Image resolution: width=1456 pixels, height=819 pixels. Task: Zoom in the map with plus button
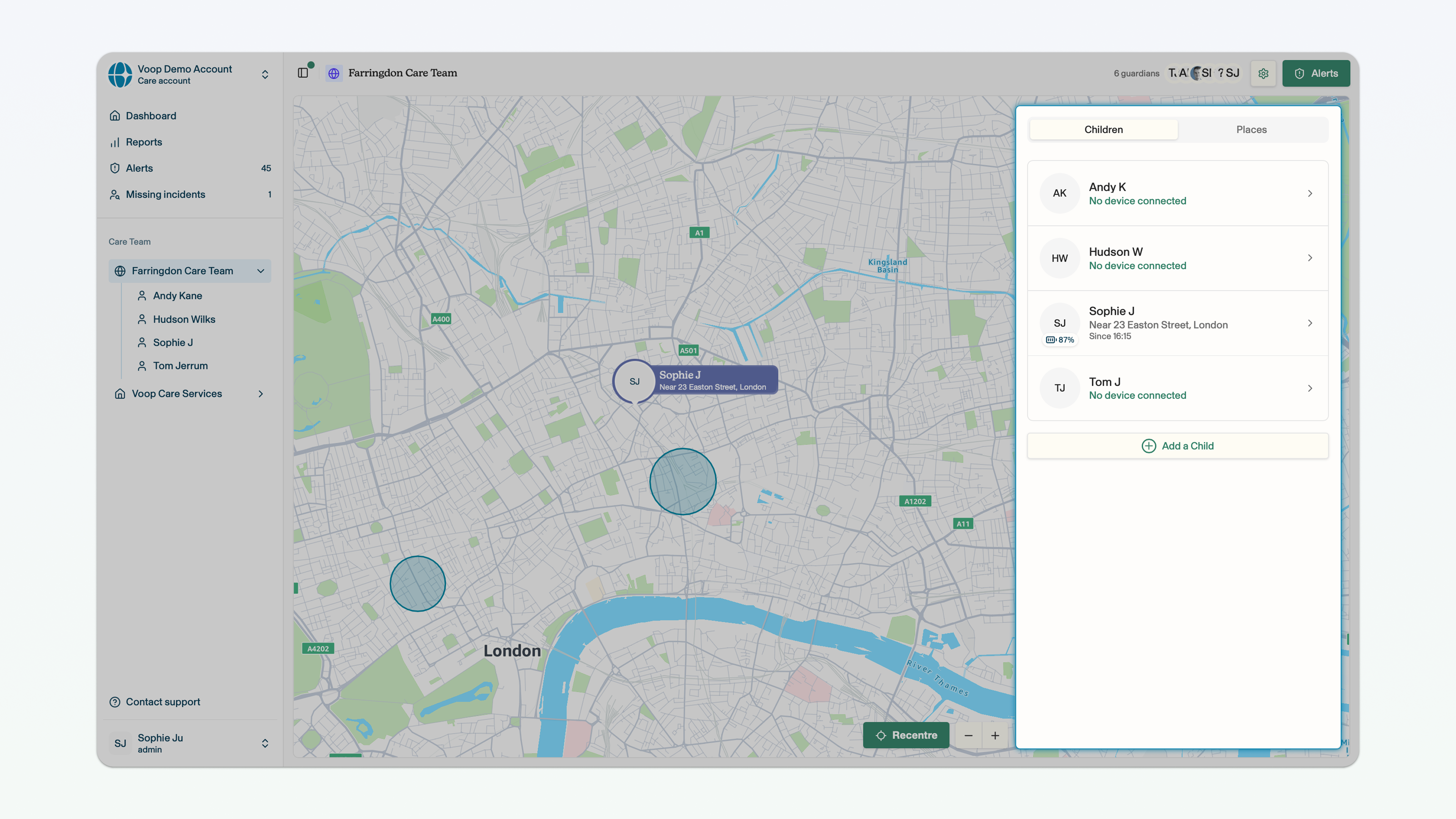(x=995, y=735)
